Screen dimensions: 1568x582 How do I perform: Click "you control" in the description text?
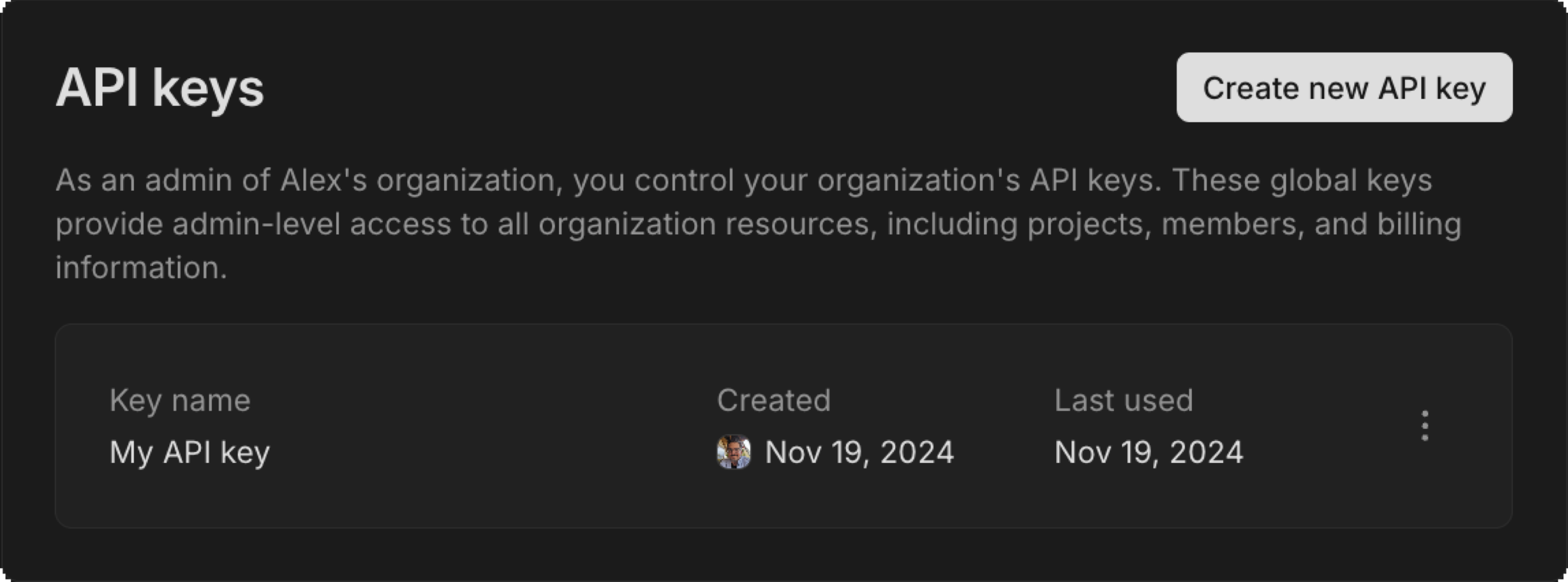point(653,180)
